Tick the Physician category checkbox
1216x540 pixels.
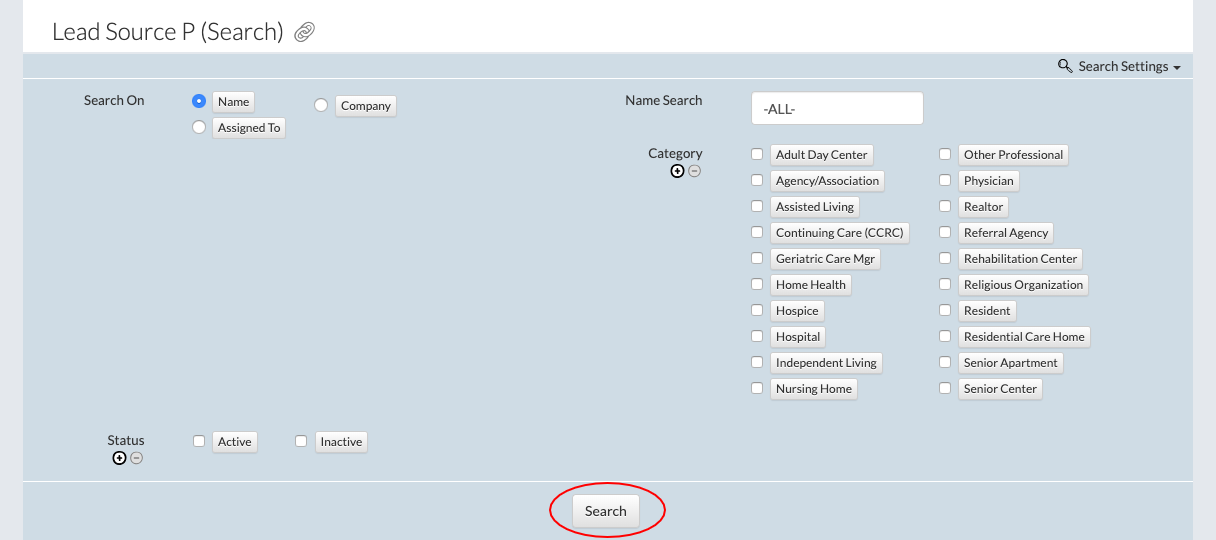pos(945,180)
